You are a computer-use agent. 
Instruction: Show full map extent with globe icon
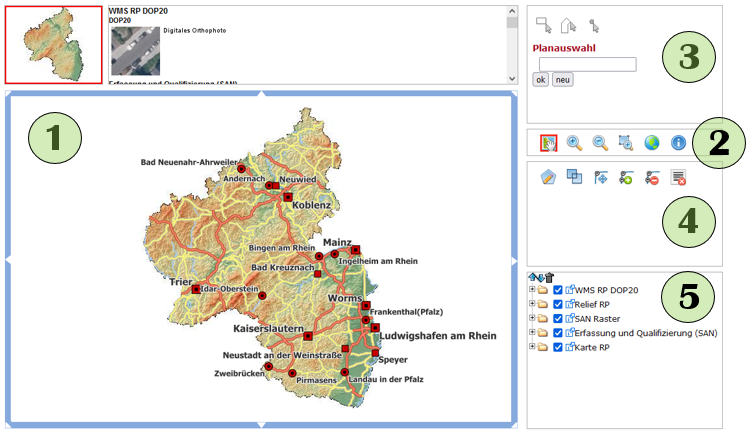point(652,143)
